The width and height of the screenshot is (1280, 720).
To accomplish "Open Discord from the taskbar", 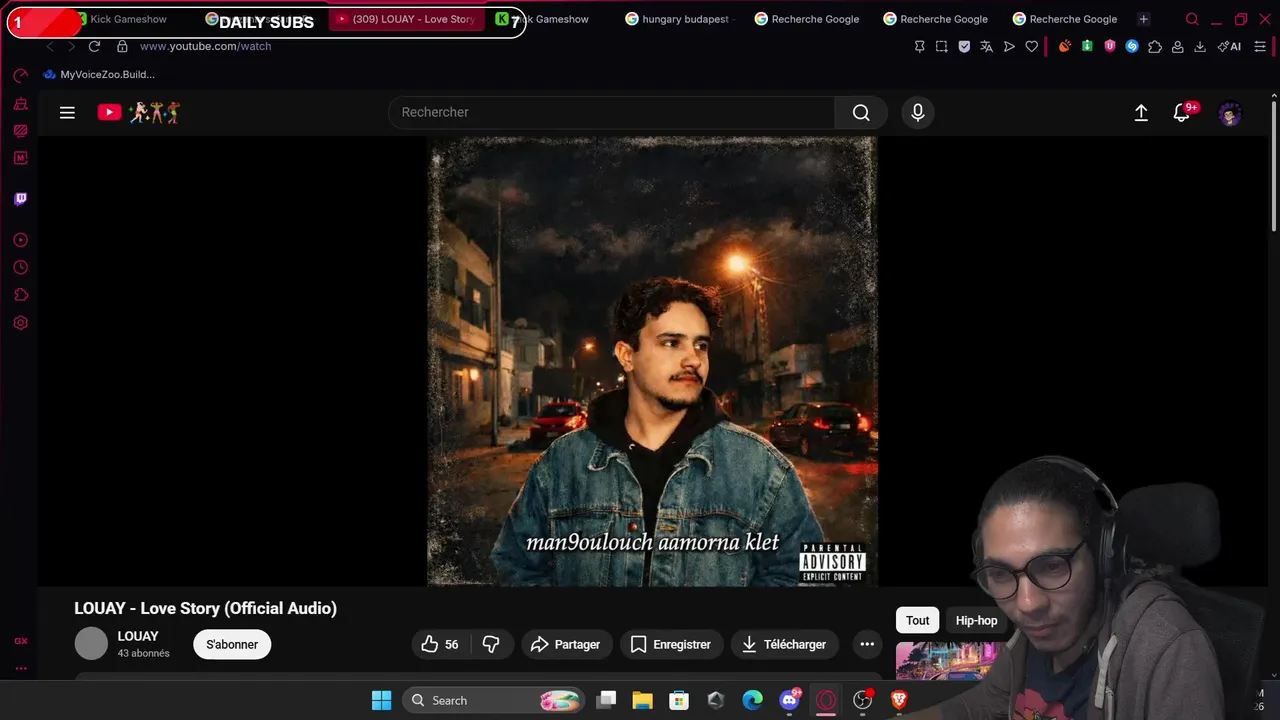I will pos(789,701).
